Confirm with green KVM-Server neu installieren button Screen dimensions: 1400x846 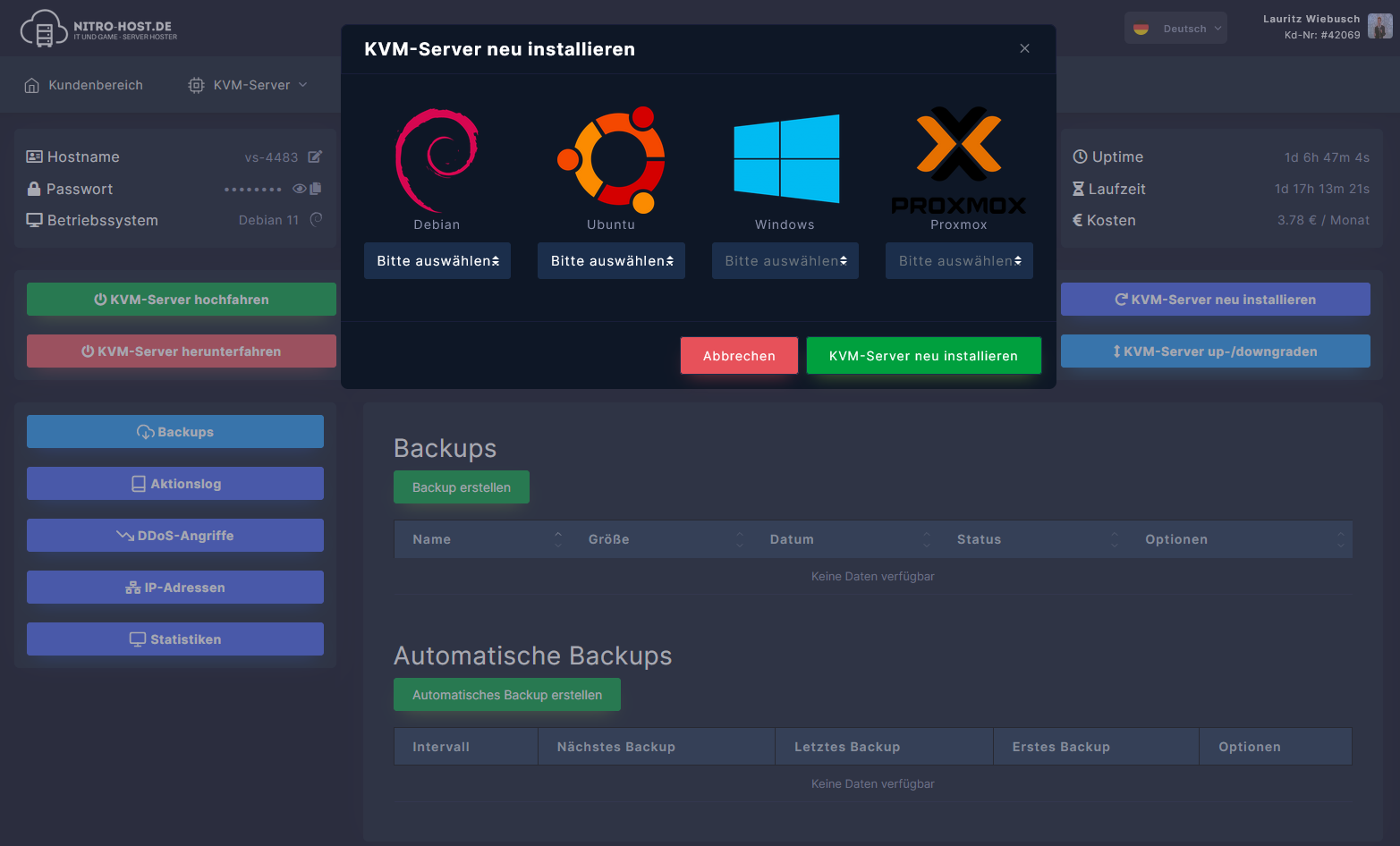click(x=923, y=356)
